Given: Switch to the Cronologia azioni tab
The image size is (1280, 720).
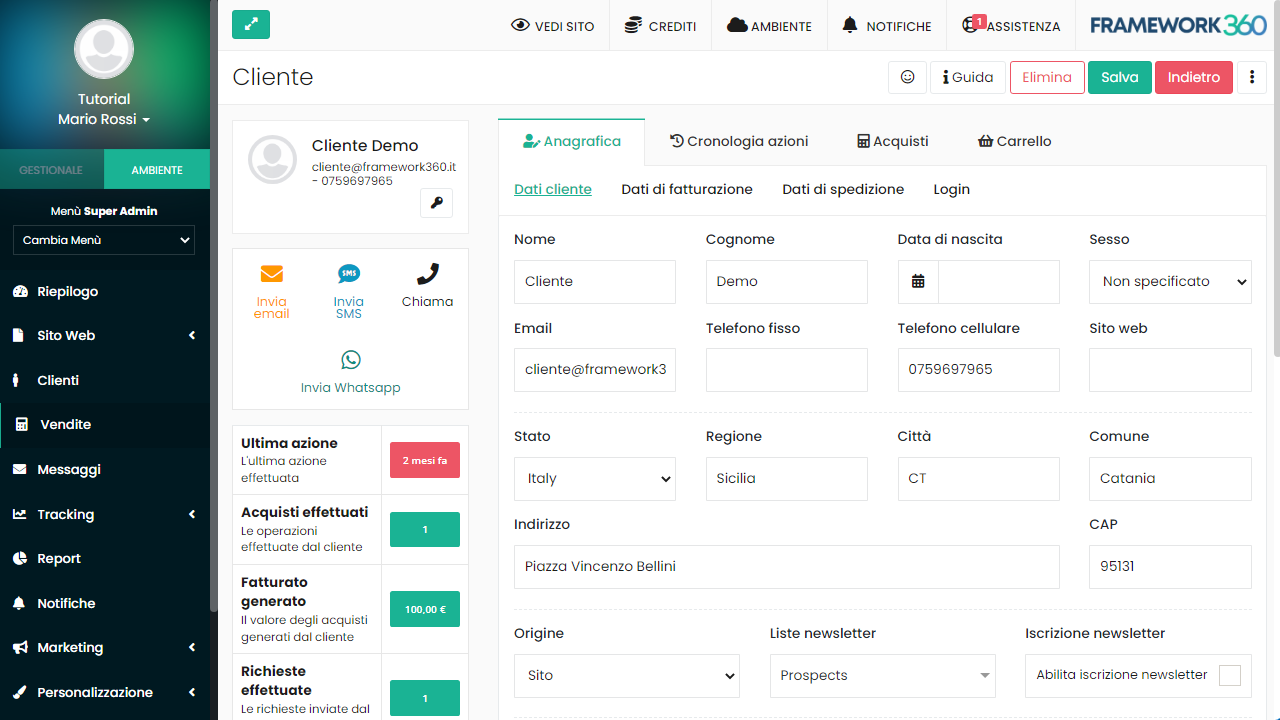Looking at the screenshot, I should (x=738, y=142).
